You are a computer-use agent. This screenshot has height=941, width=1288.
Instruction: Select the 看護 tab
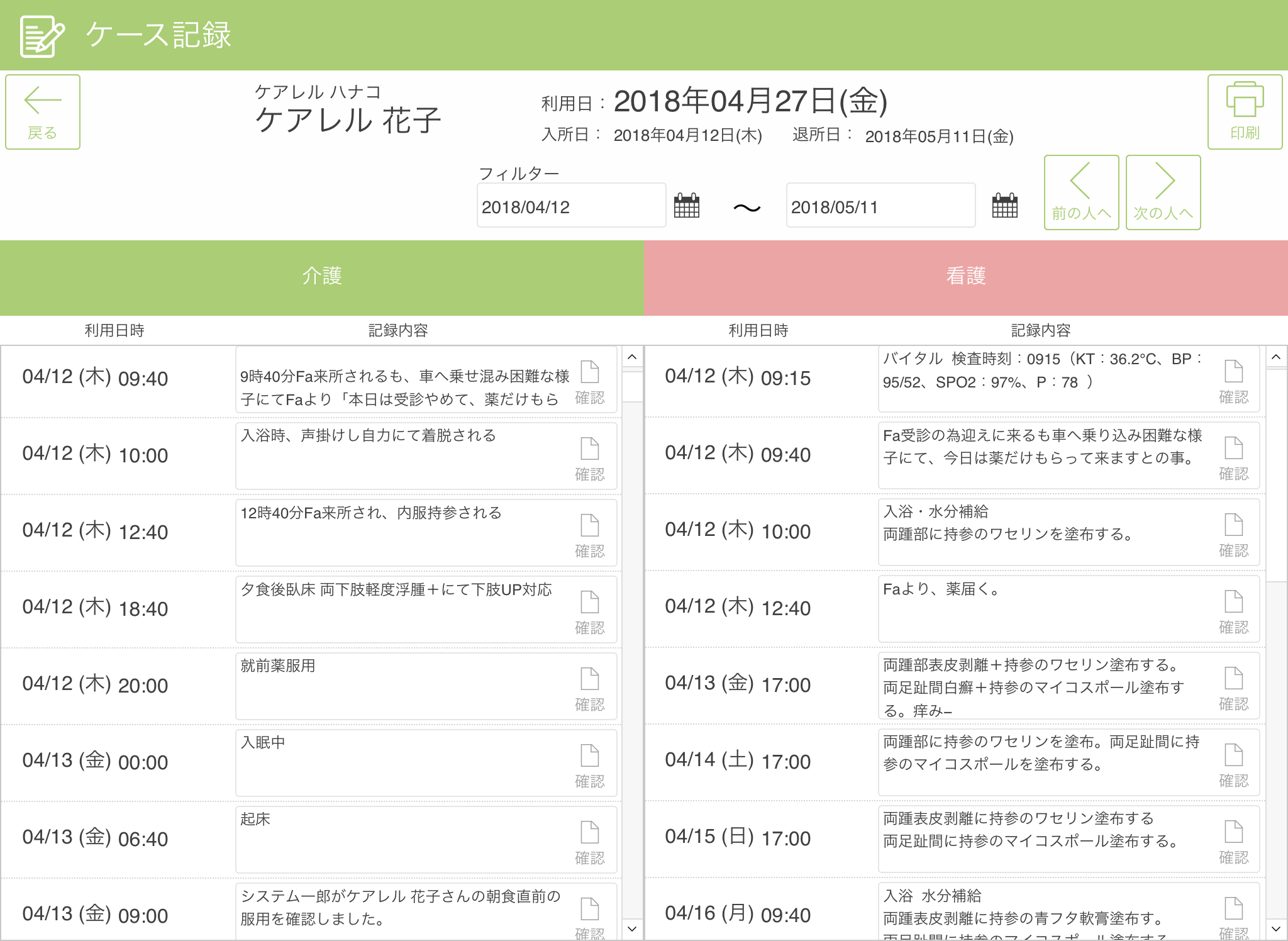click(966, 277)
